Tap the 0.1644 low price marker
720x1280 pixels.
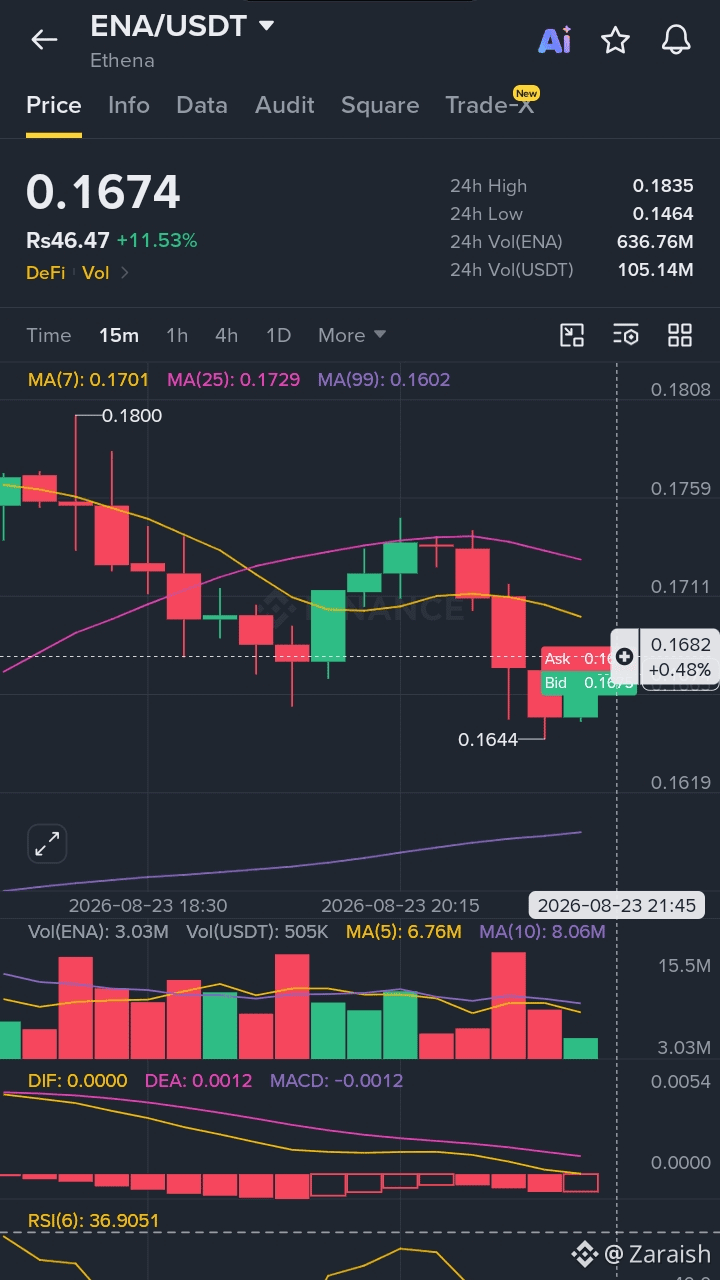coord(488,740)
